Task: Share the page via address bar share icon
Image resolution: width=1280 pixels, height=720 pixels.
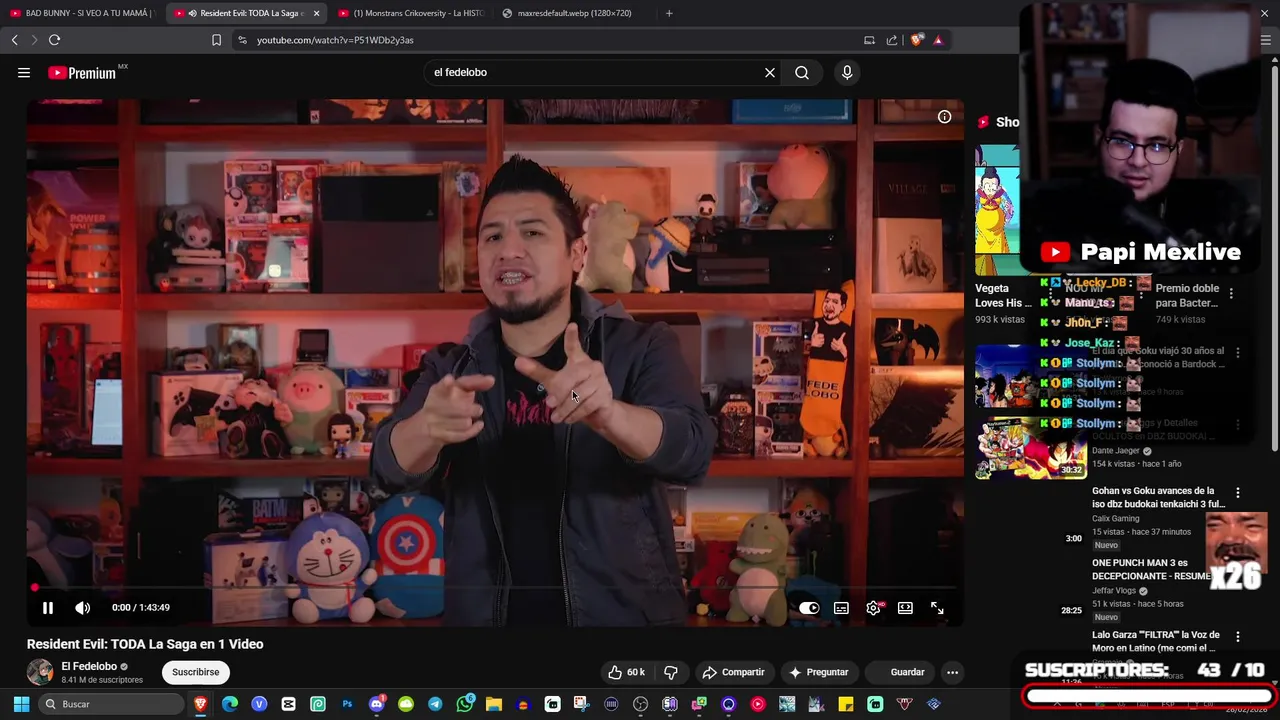Action: 891,40
